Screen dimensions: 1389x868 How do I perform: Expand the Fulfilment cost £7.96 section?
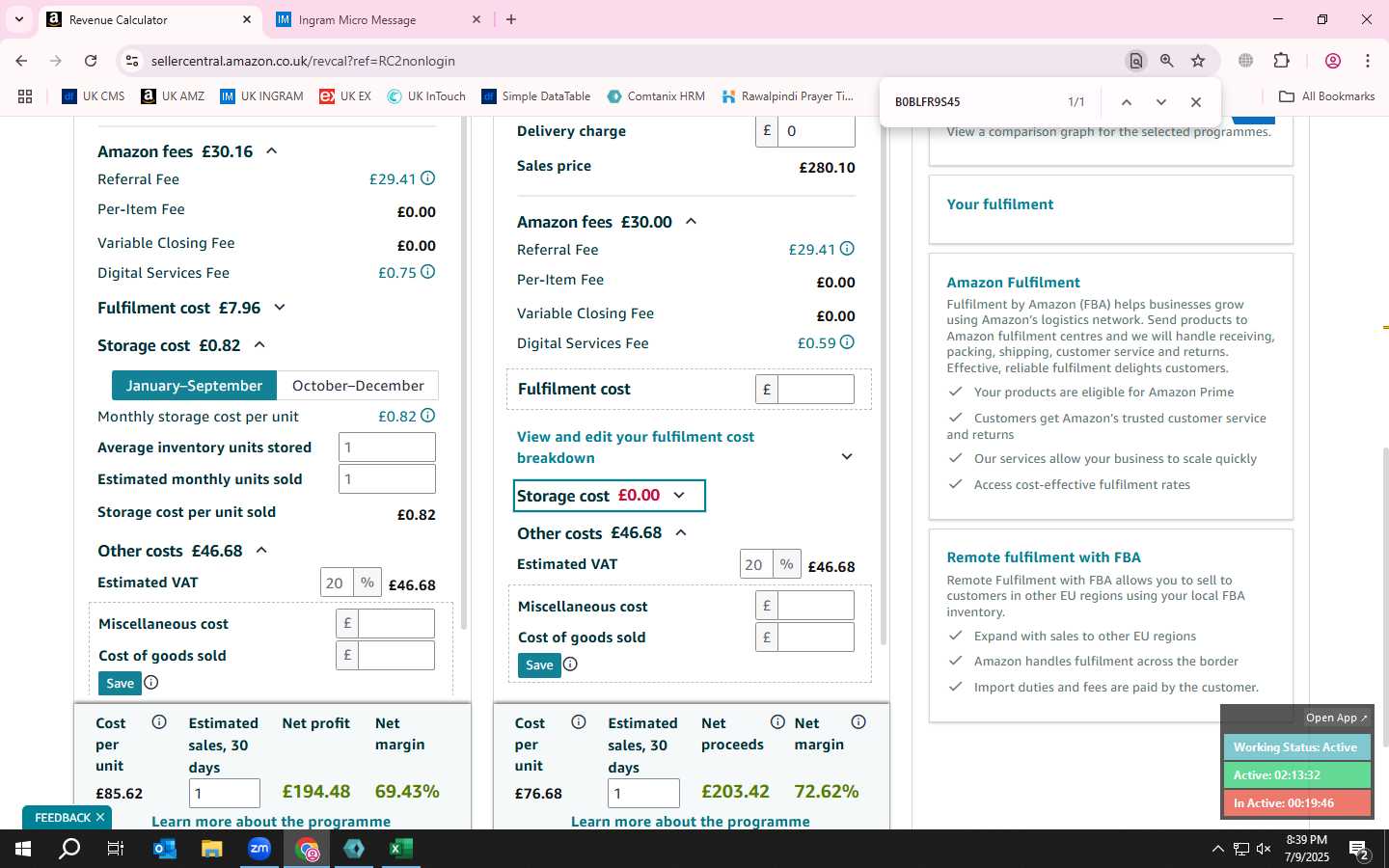[x=280, y=308]
